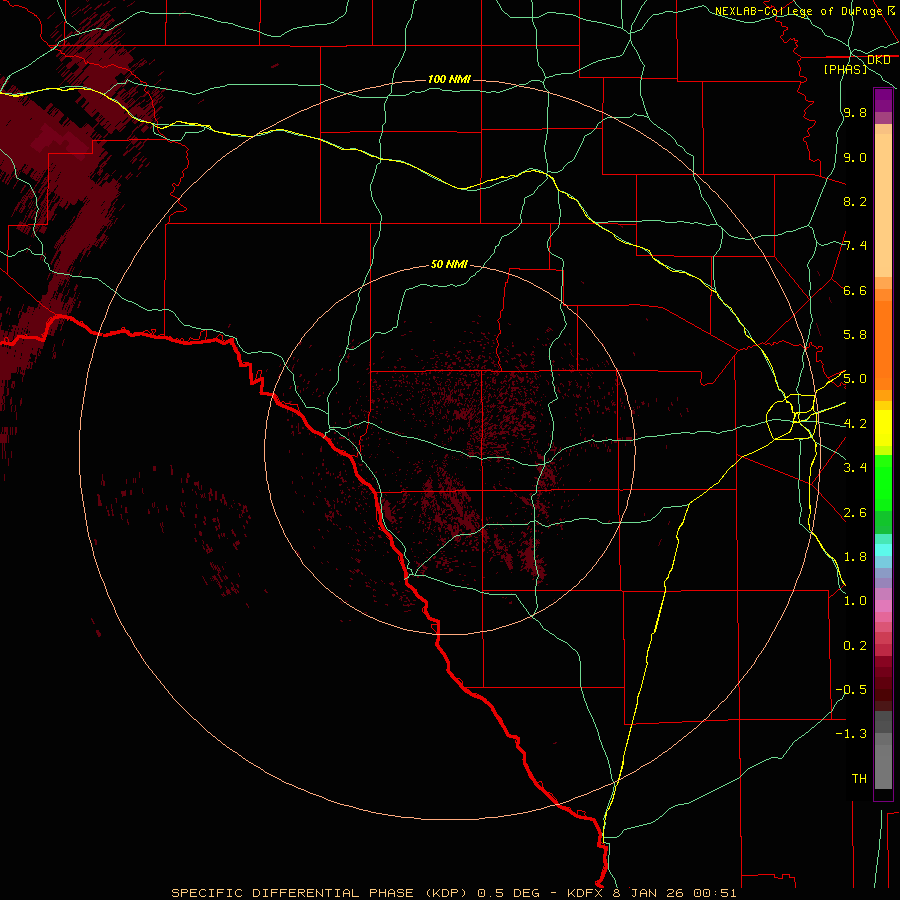Click the -0.5 scale value
Image resolution: width=900 pixels, height=900 pixels.
tap(851, 690)
